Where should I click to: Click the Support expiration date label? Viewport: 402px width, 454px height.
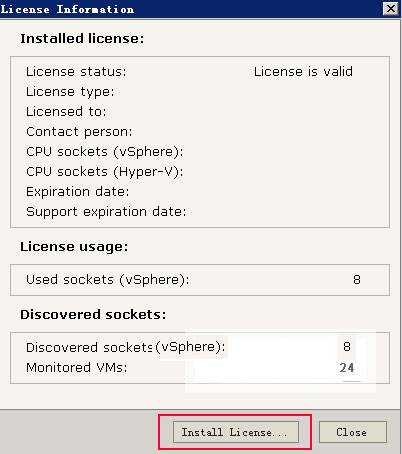(x=106, y=212)
